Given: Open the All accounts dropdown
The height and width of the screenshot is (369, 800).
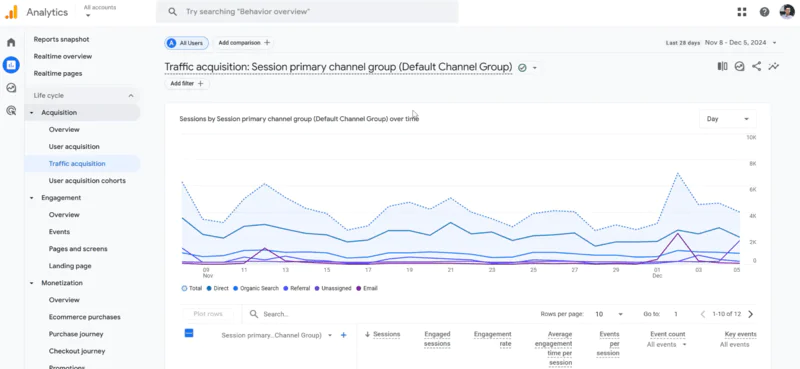Looking at the screenshot, I should click(99, 11).
